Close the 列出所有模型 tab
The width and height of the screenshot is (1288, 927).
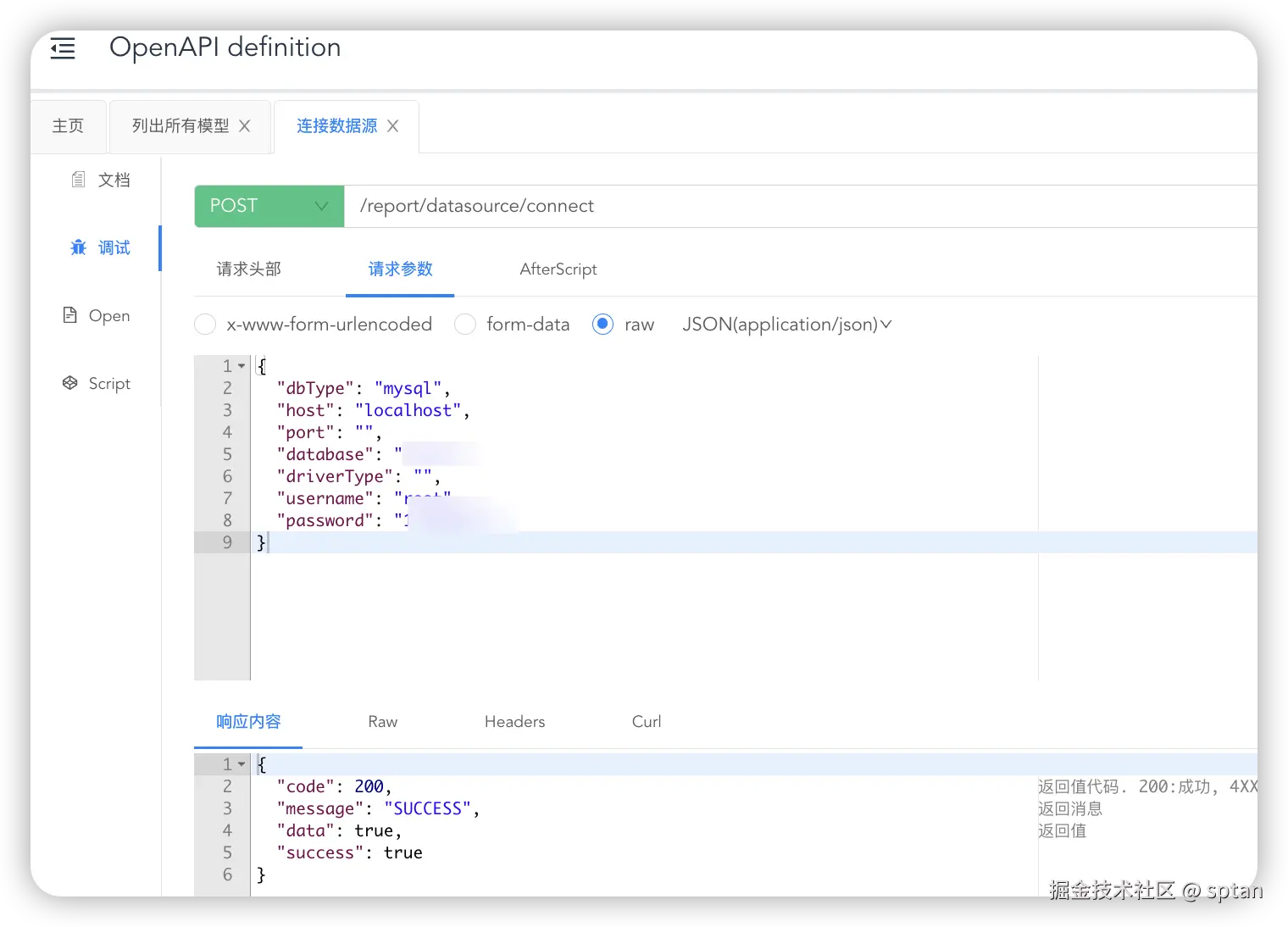pyautogui.click(x=245, y=126)
